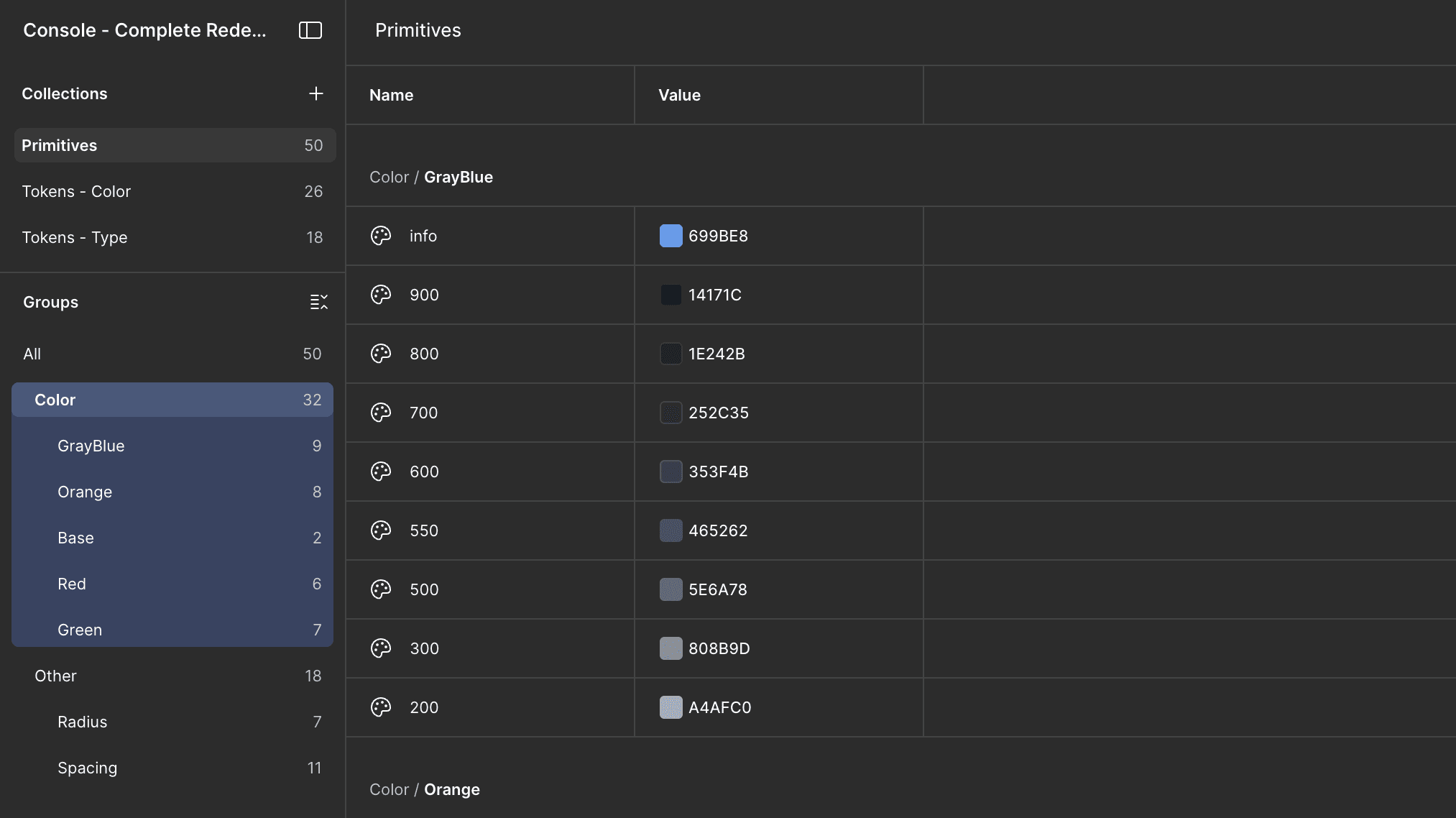This screenshot has height=818, width=1456.
Task: Click the plus icon to add collection
Action: tap(315, 93)
